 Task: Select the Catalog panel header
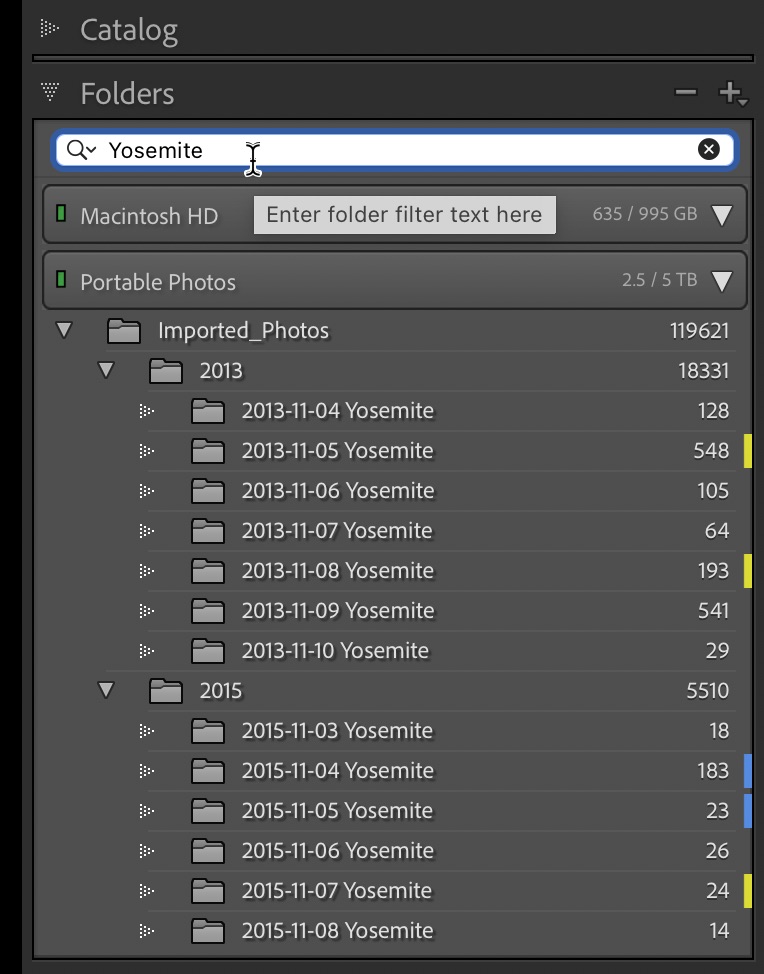coord(130,29)
